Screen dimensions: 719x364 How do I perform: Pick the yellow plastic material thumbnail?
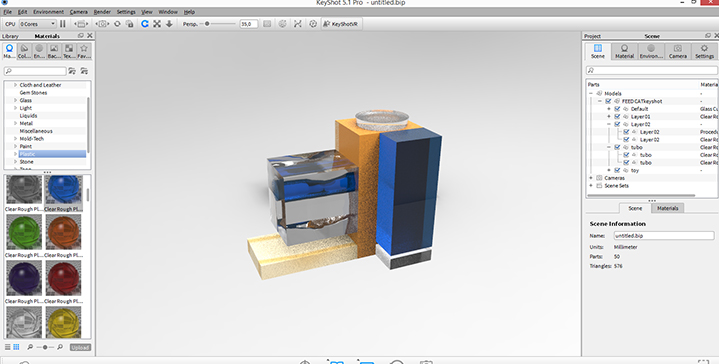pyautogui.click(x=63, y=323)
